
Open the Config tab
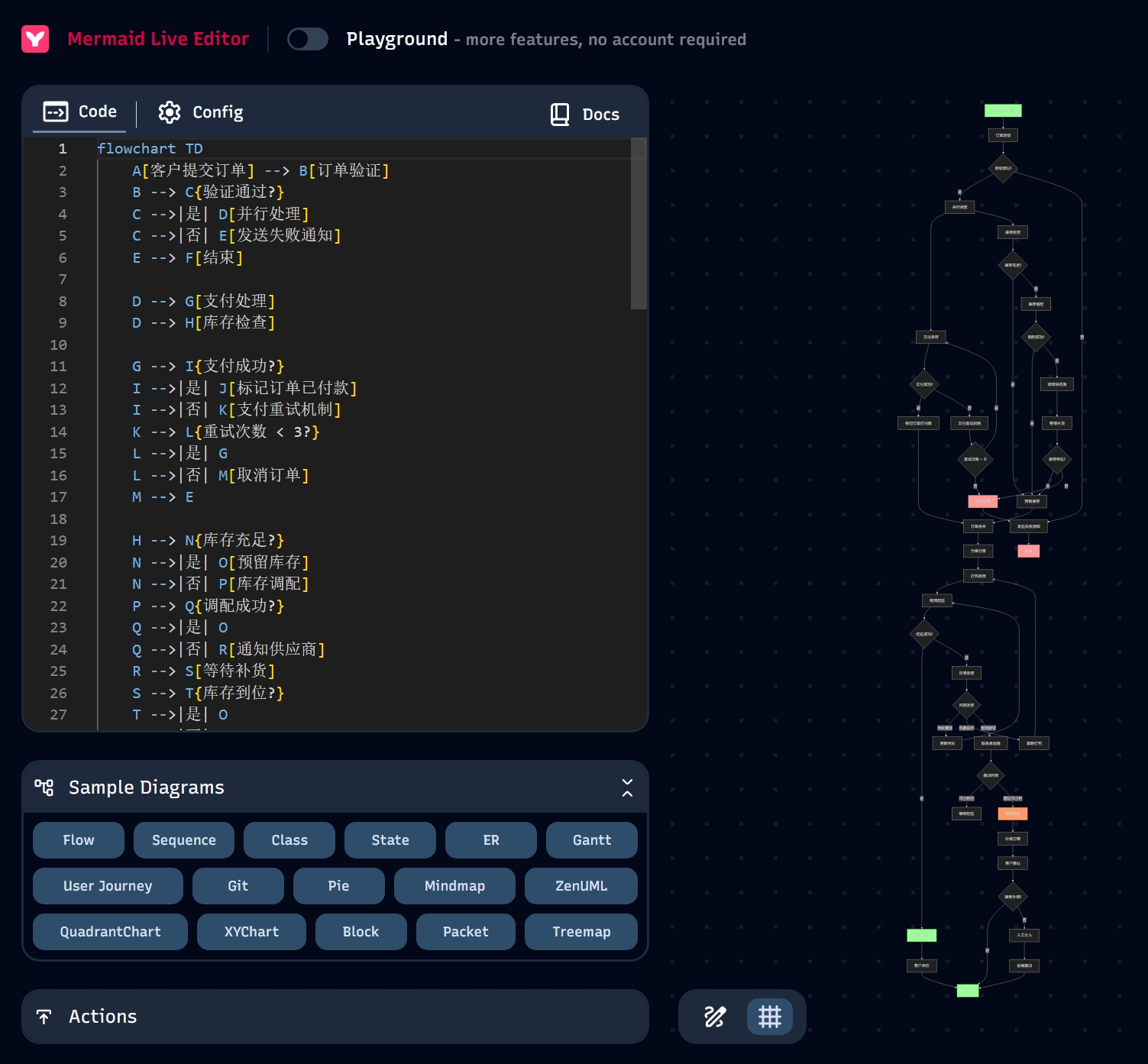pos(201,113)
